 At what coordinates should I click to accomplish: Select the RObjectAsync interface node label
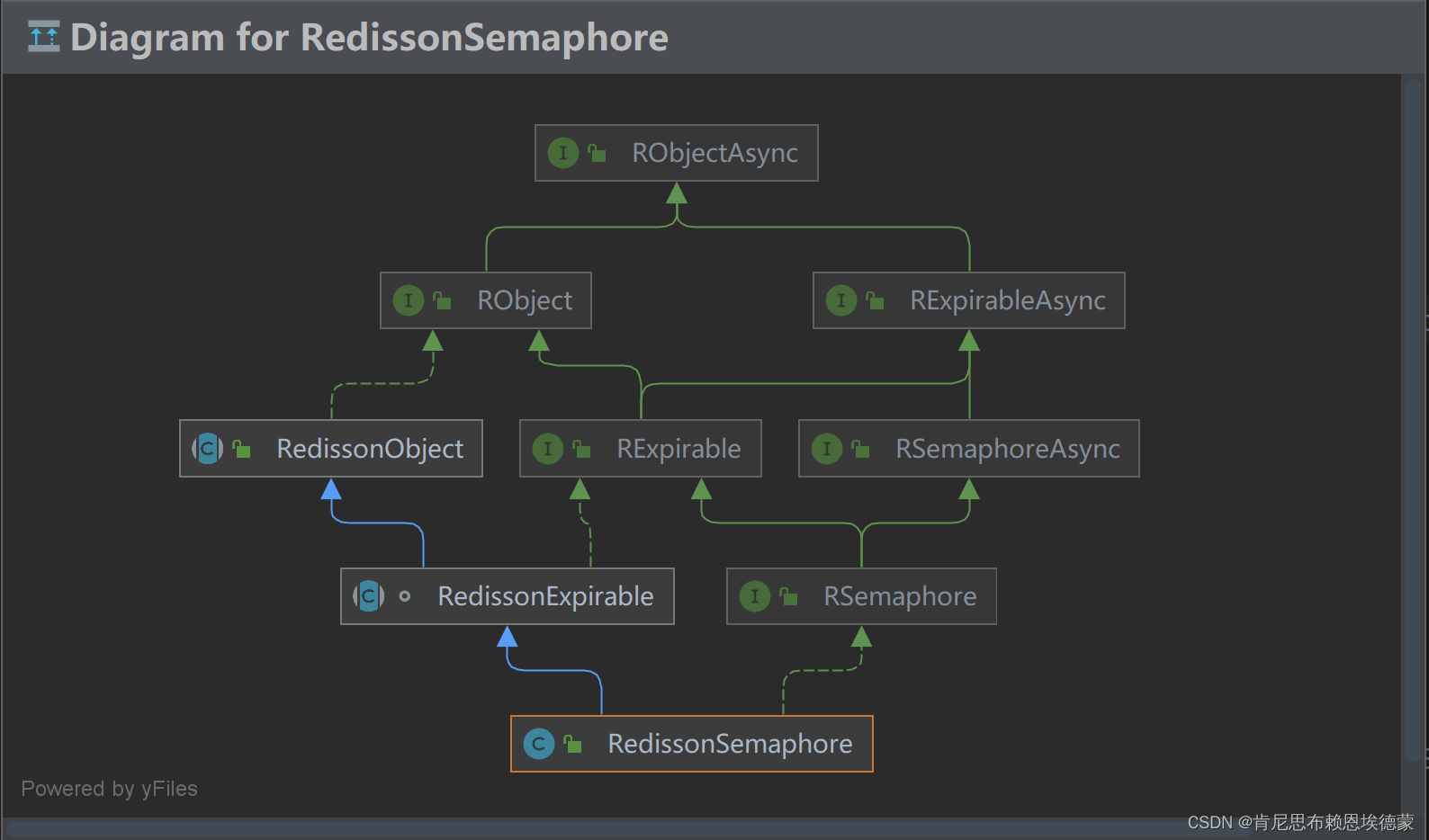(714, 153)
